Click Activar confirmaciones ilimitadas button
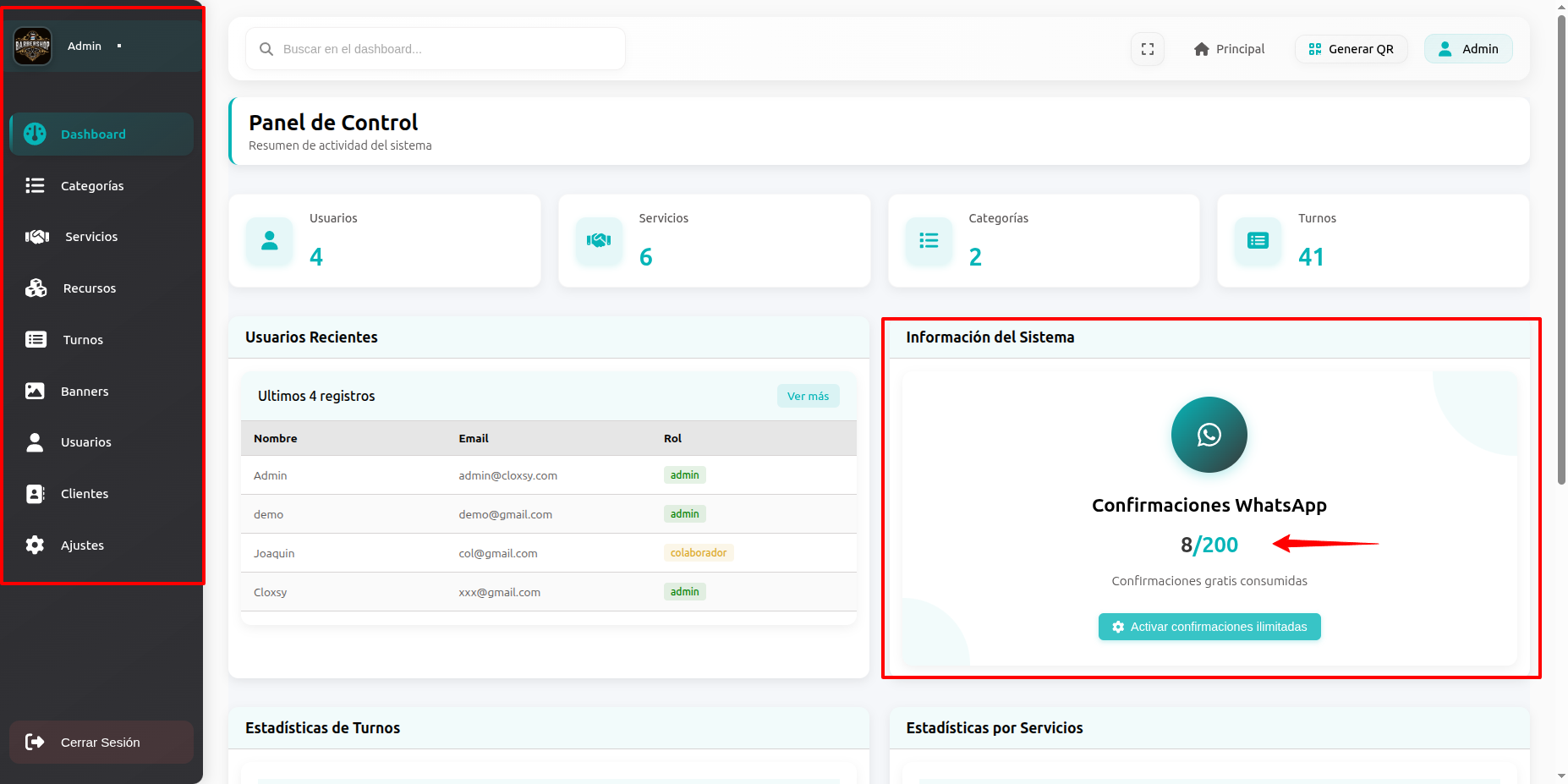Screen dimensions: 1568x784 1209,627
